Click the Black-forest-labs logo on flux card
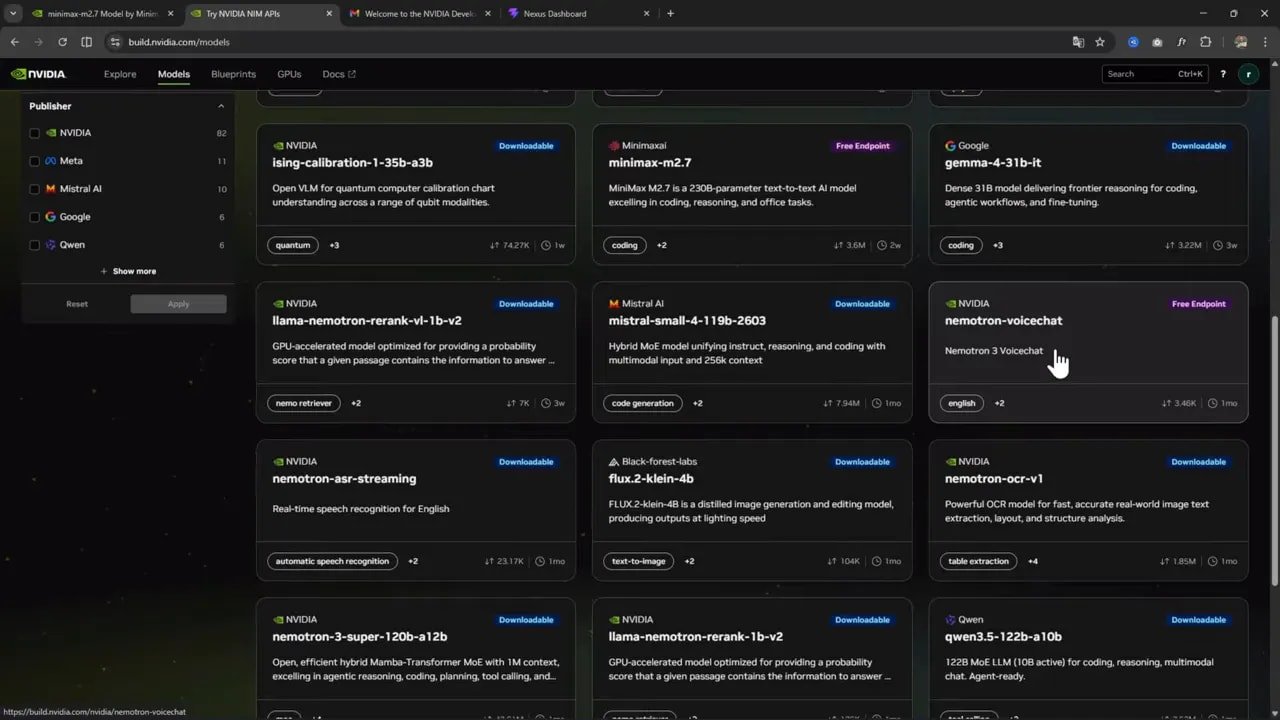The image size is (1280, 720). [614, 462]
